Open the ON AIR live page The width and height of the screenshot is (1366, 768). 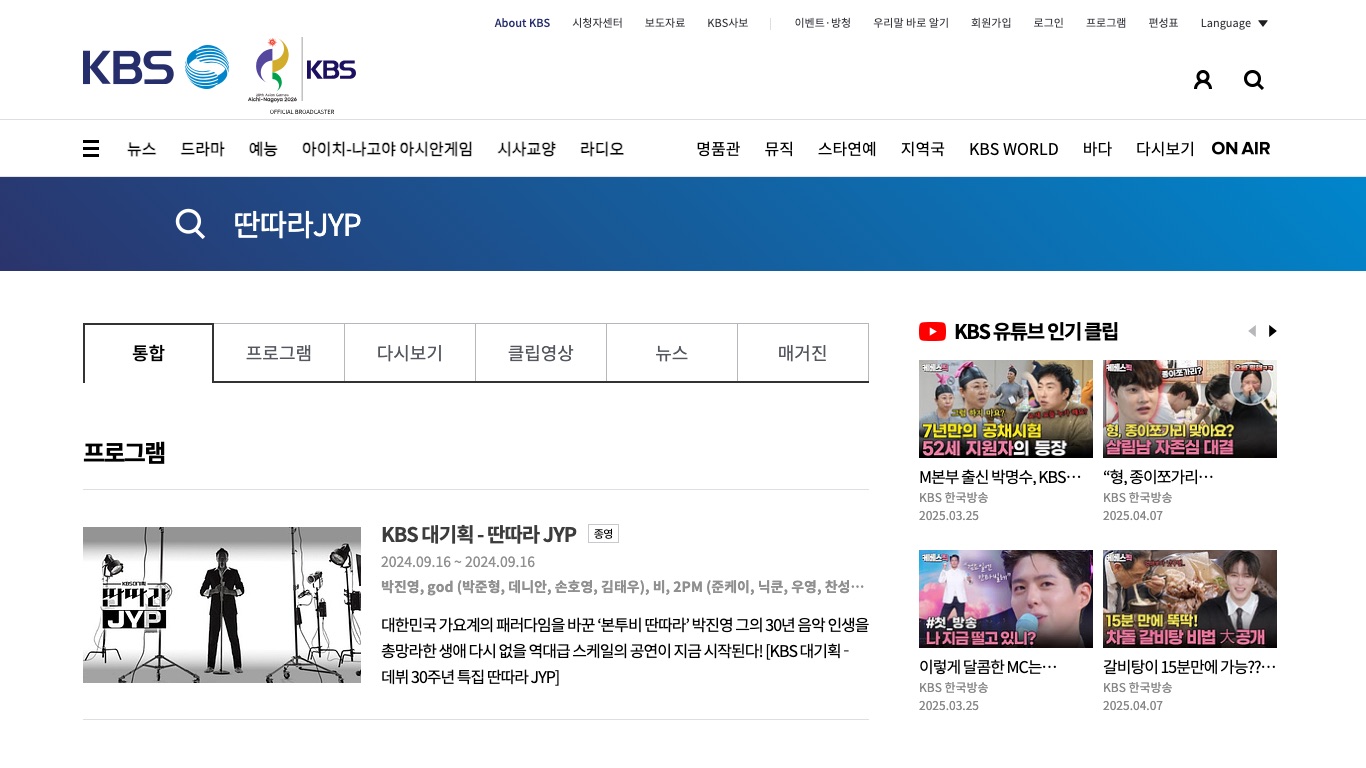1241,149
